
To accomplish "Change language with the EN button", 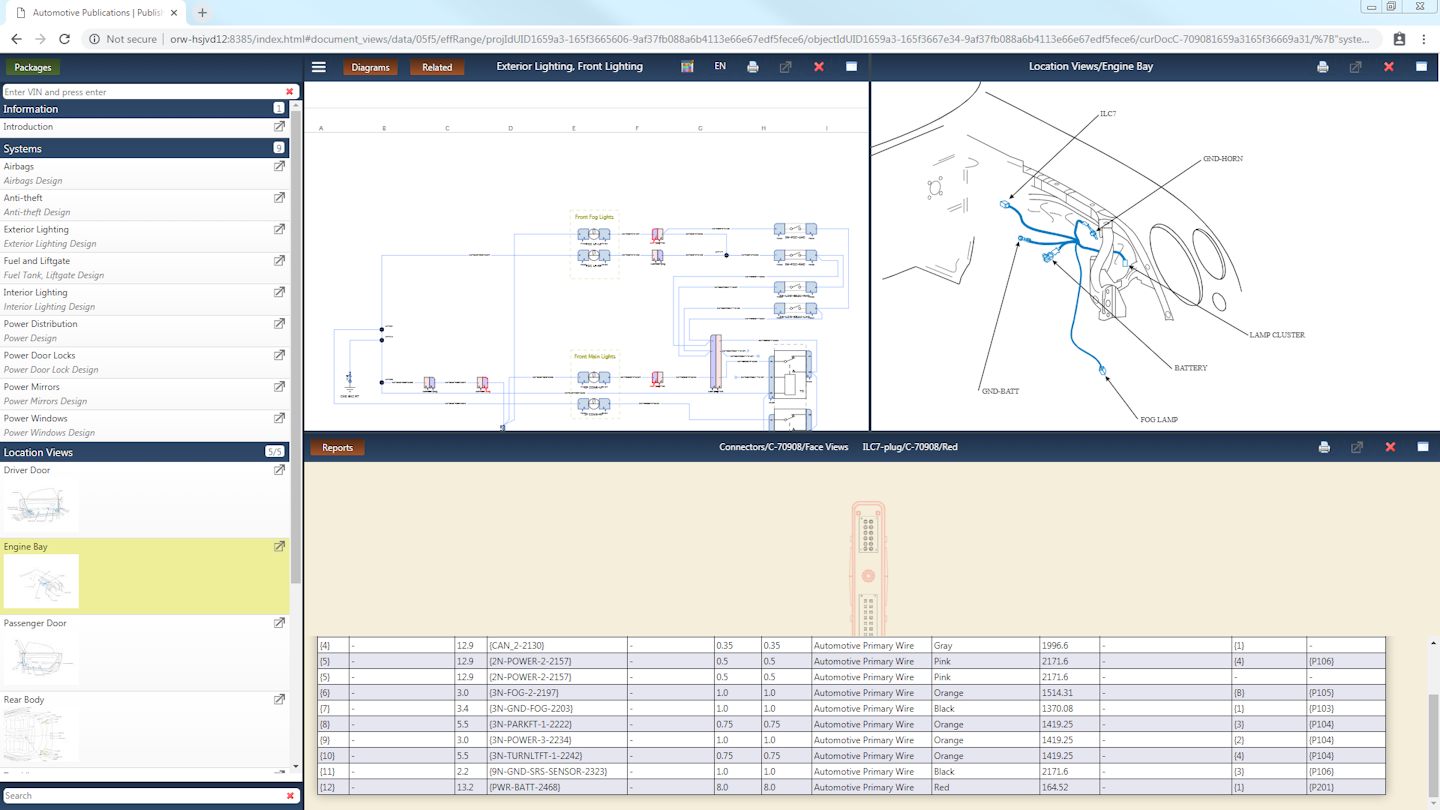I will point(720,67).
